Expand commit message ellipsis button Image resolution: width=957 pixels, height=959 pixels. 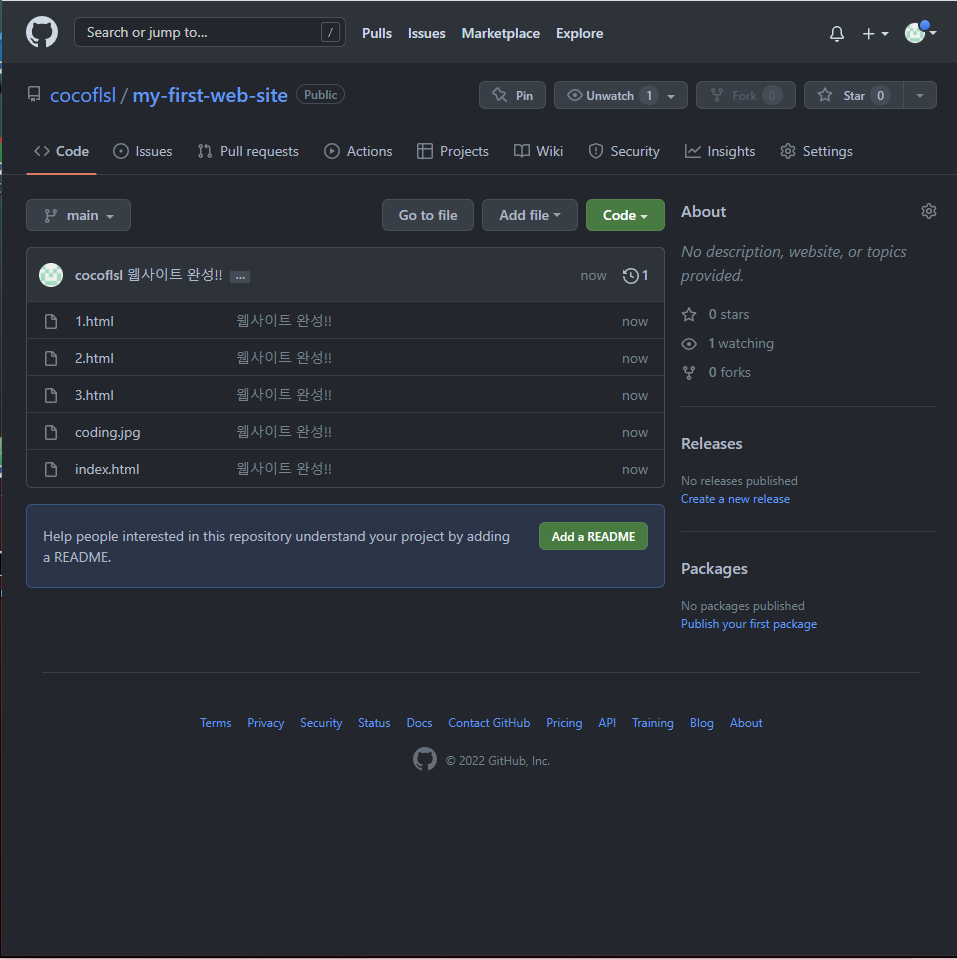[240, 277]
